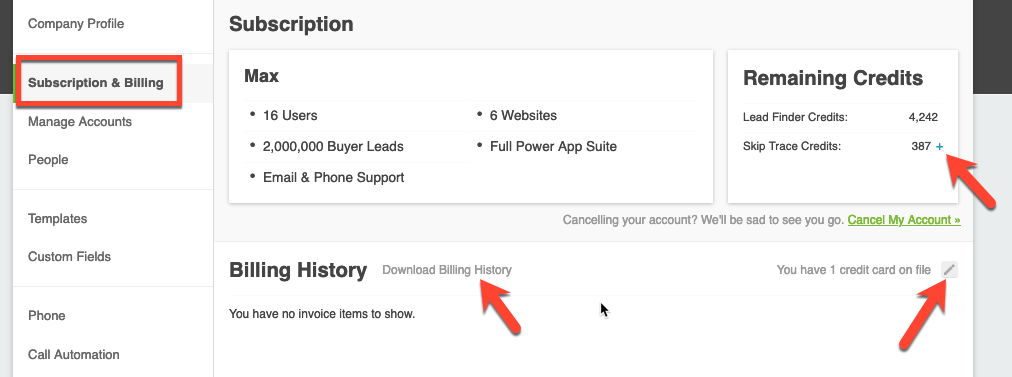The image size is (1012, 377).
Task: Click the 'Full Power App Suite' feature item
Action: 554,147
